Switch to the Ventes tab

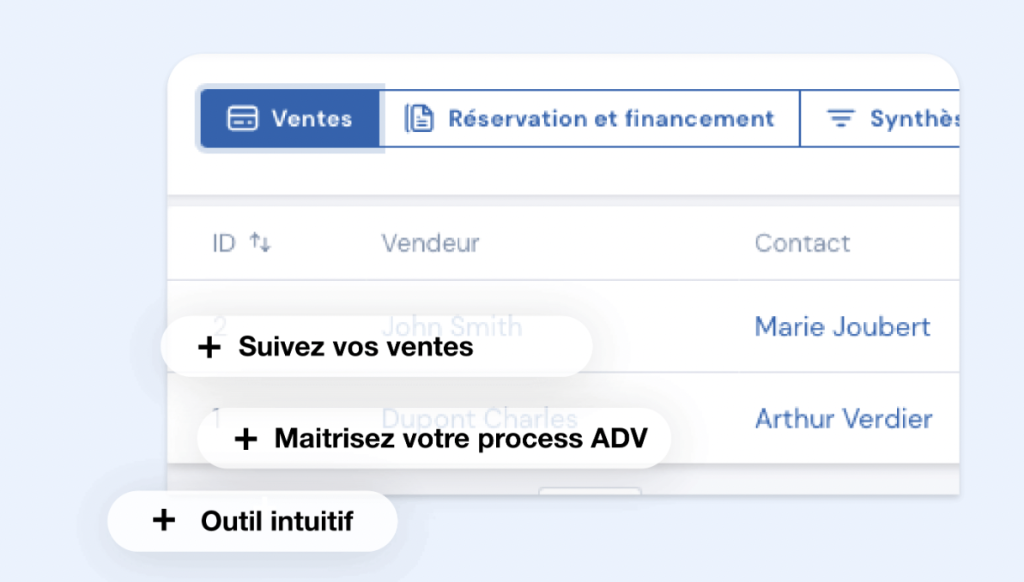(x=290, y=119)
